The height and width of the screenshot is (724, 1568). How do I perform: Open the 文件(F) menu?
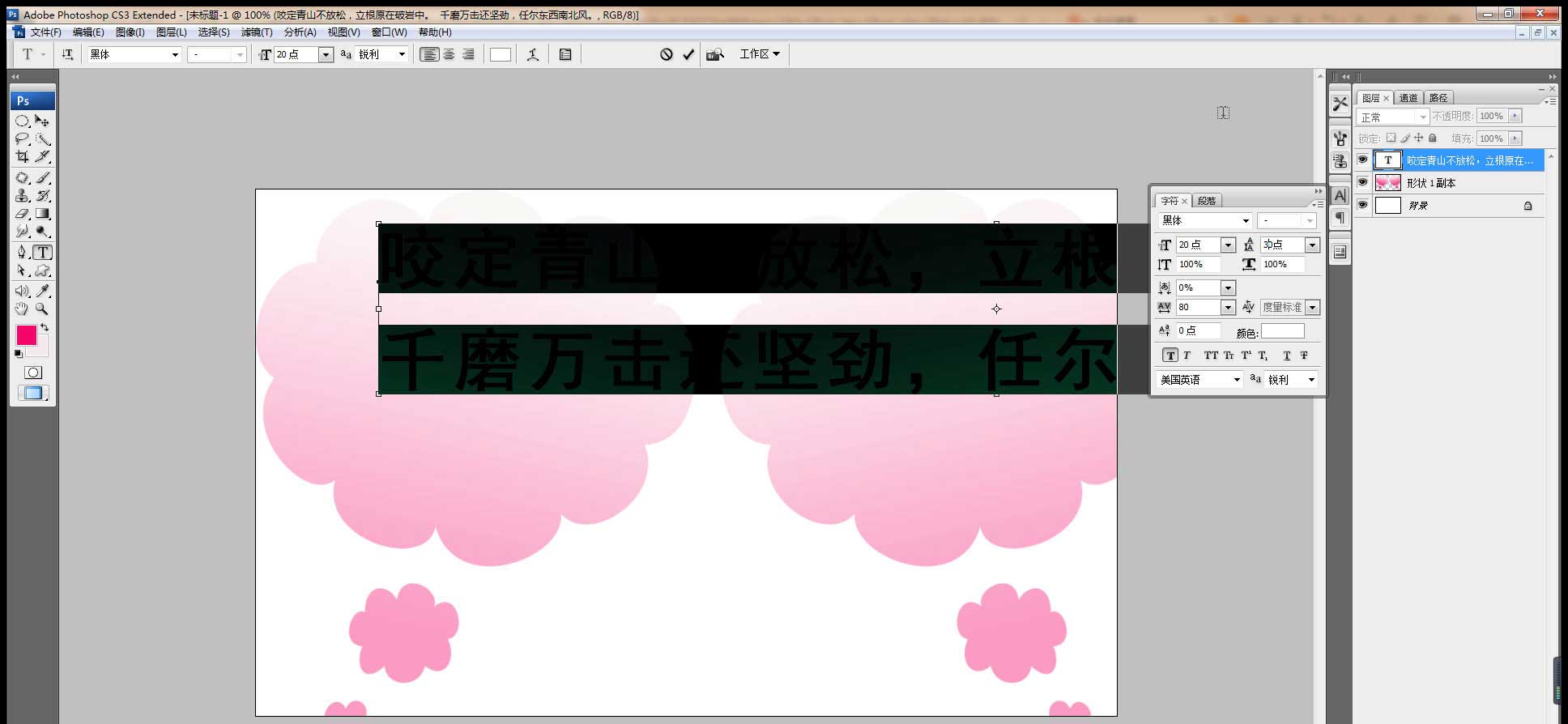click(46, 32)
